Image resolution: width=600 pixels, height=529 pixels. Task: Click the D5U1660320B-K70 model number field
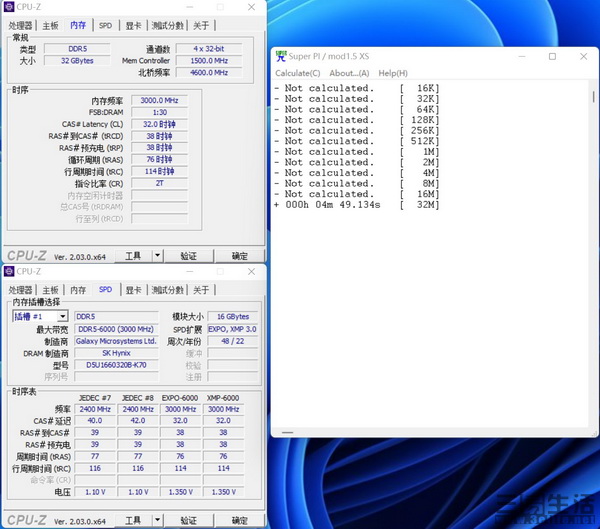(x=116, y=365)
